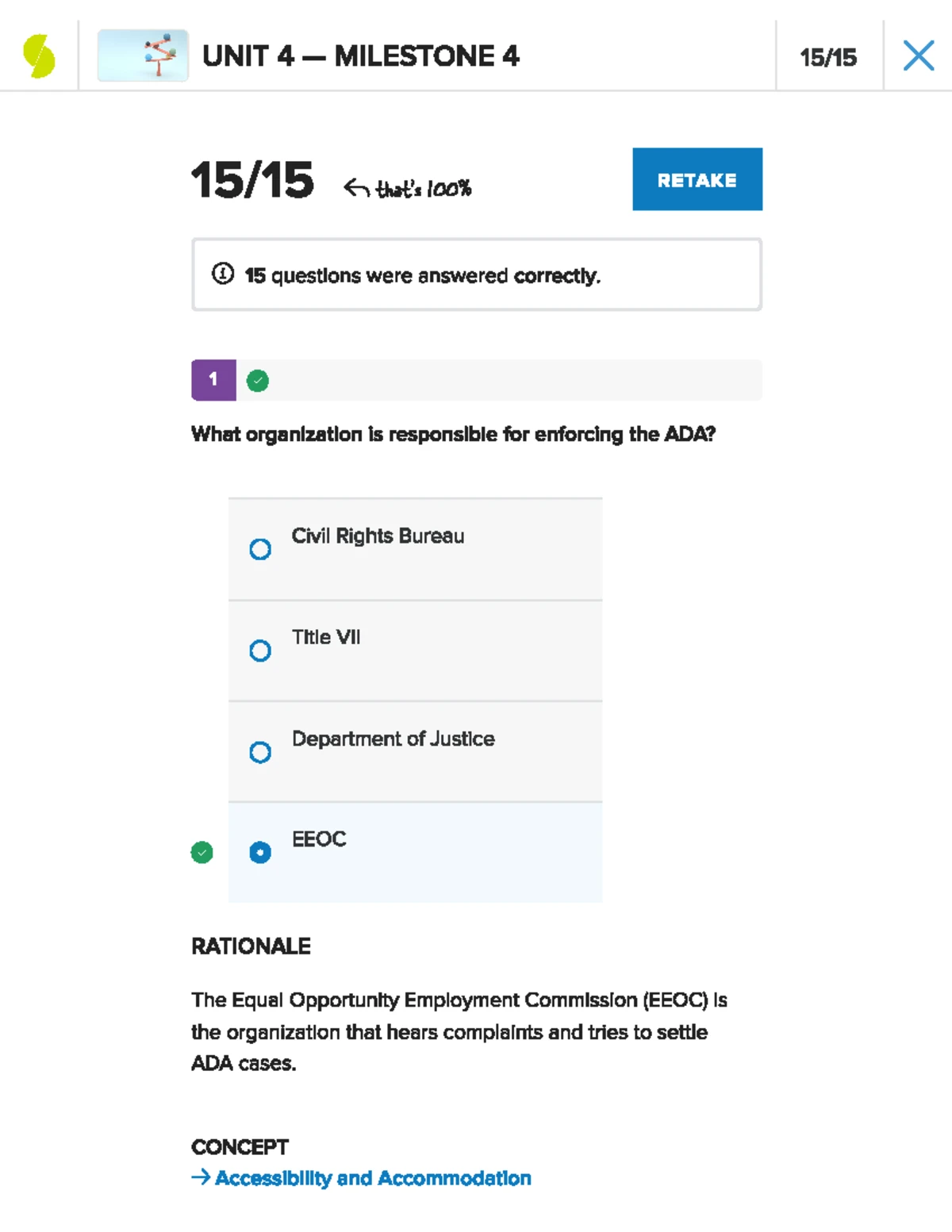The image size is (952, 1232).
Task: Select the EEOC answer option
Action: 259,853
